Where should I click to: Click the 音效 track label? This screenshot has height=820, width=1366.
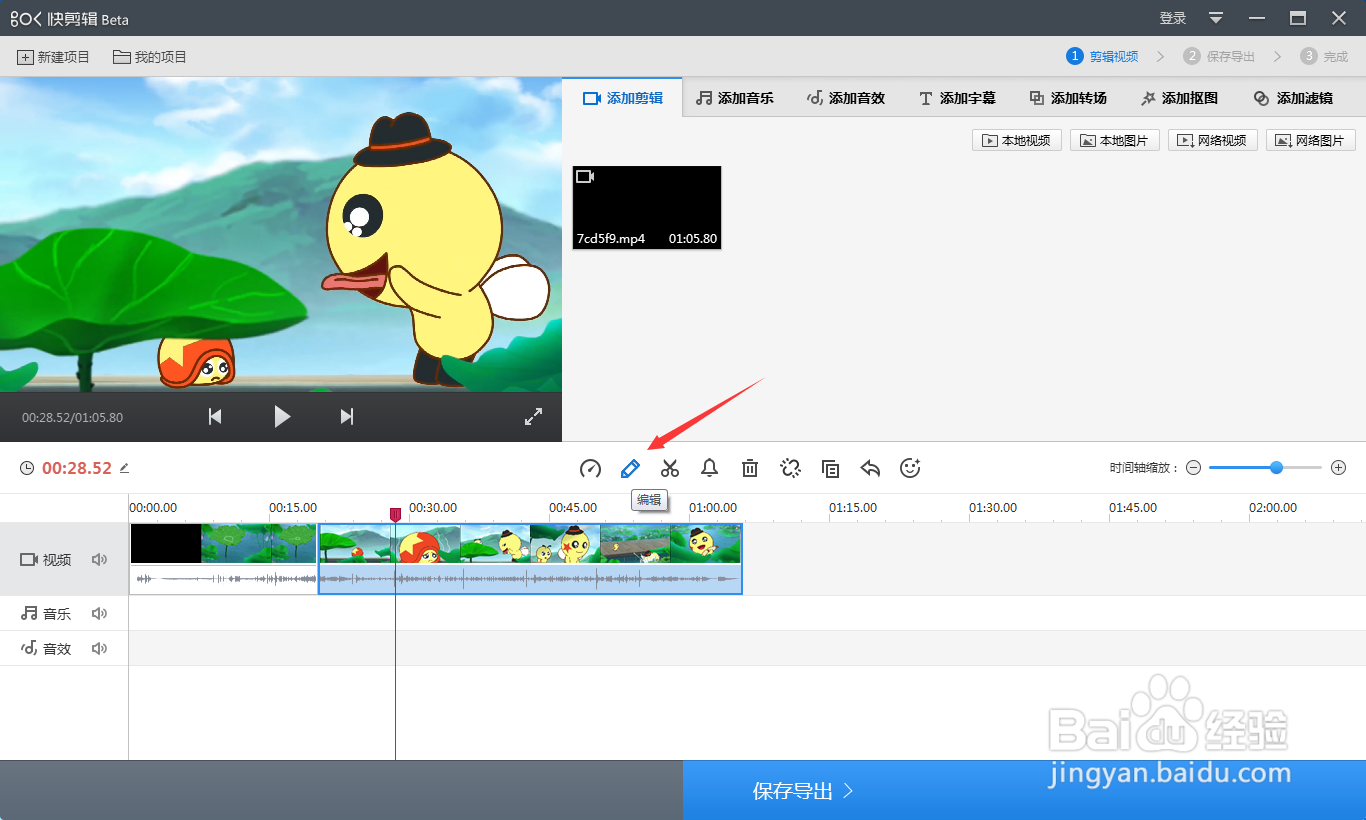click(x=46, y=649)
